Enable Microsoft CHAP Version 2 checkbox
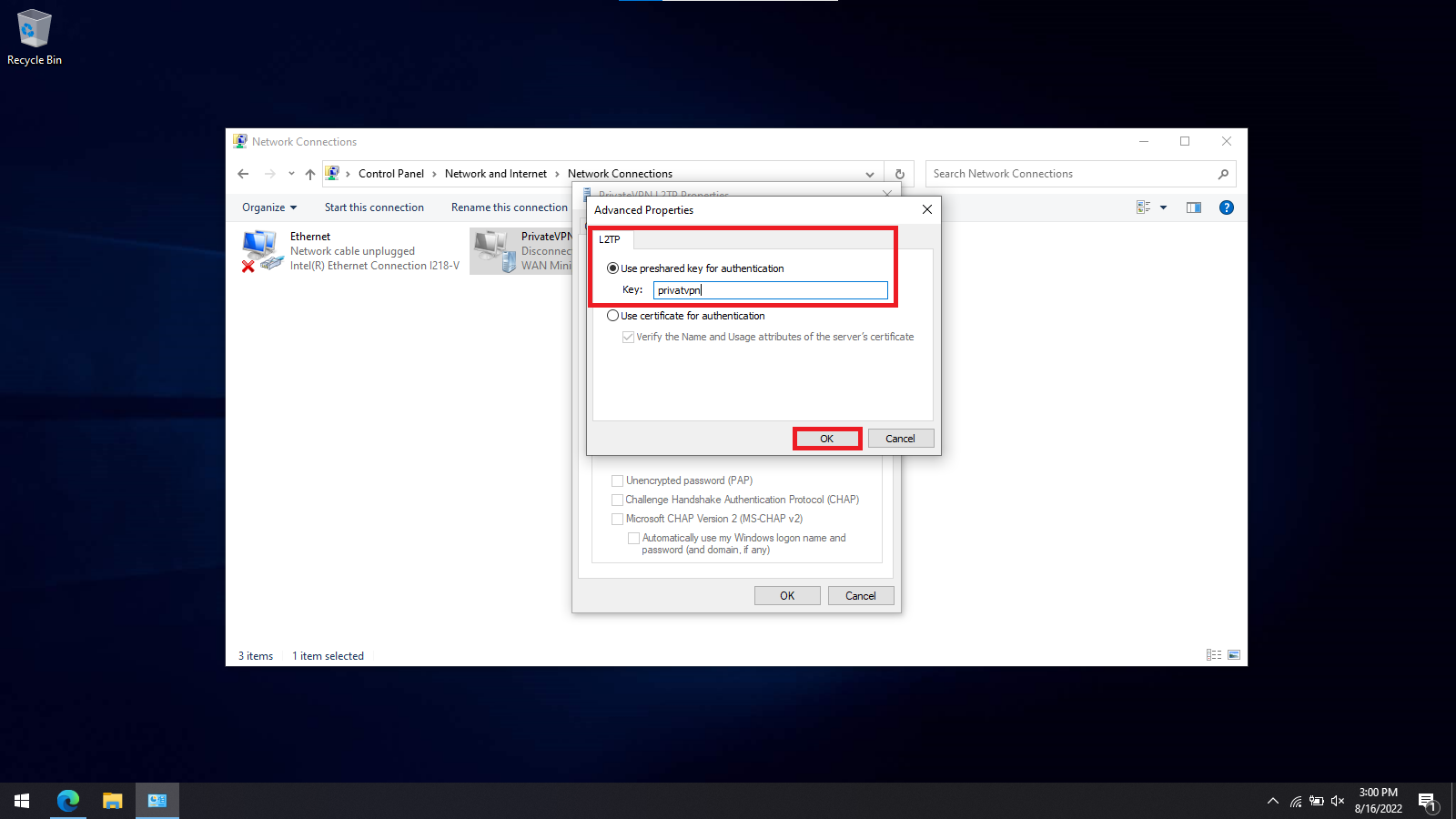The width and height of the screenshot is (1456, 819). [x=618, y=519]
